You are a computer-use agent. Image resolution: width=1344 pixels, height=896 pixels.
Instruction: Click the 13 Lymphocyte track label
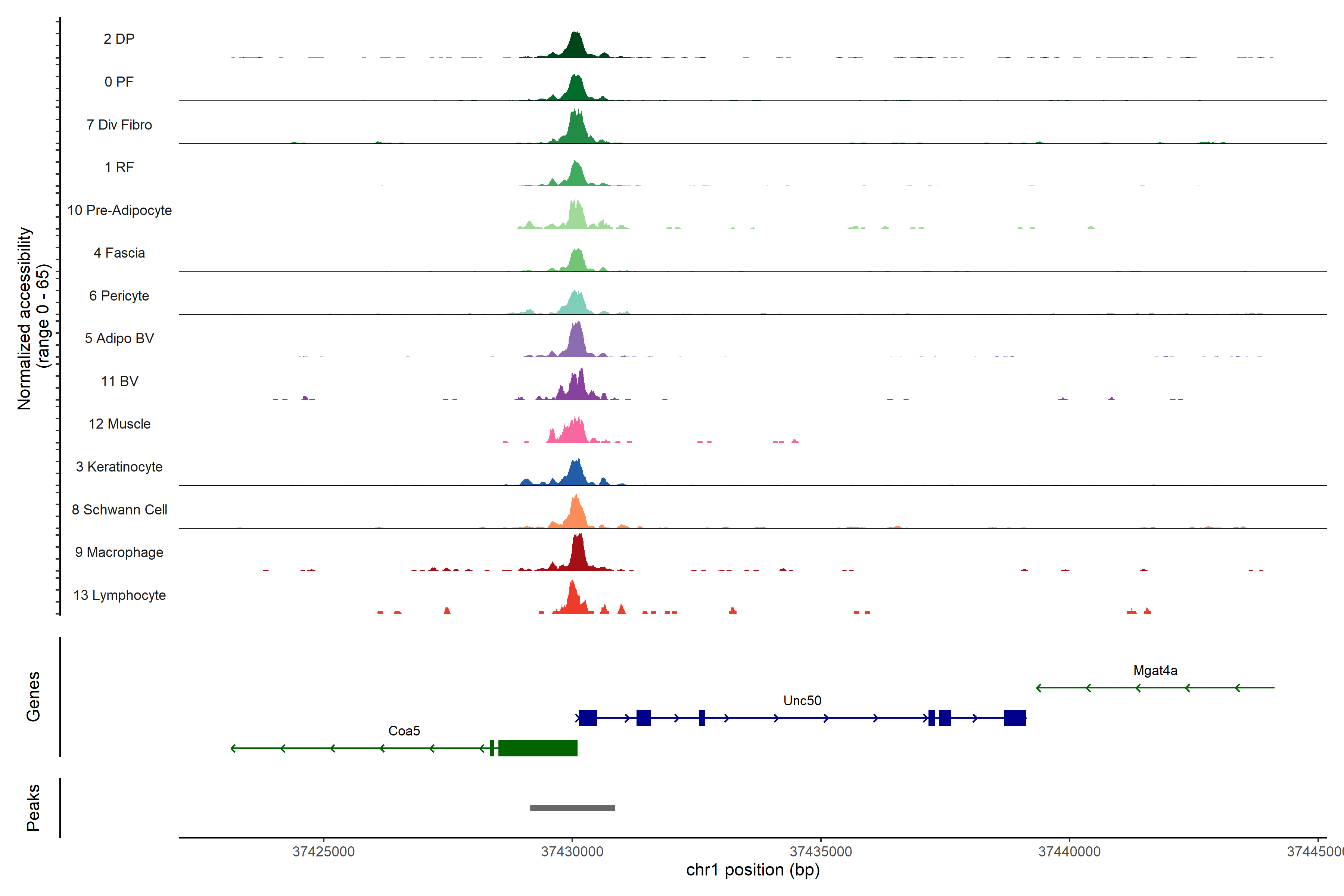[x=119, y=595]
